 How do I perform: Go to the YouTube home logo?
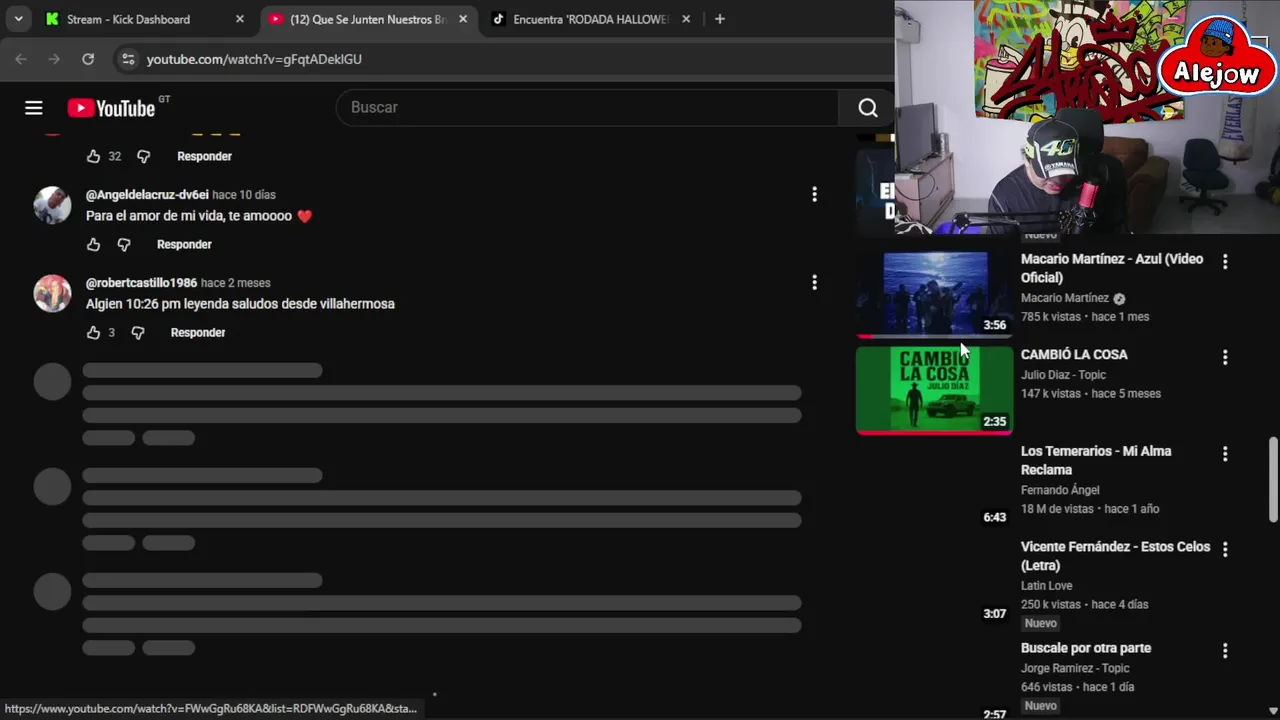(111, 108)
